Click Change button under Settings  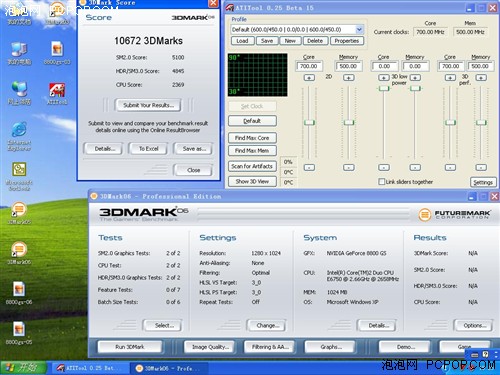[x=266, y=325]
